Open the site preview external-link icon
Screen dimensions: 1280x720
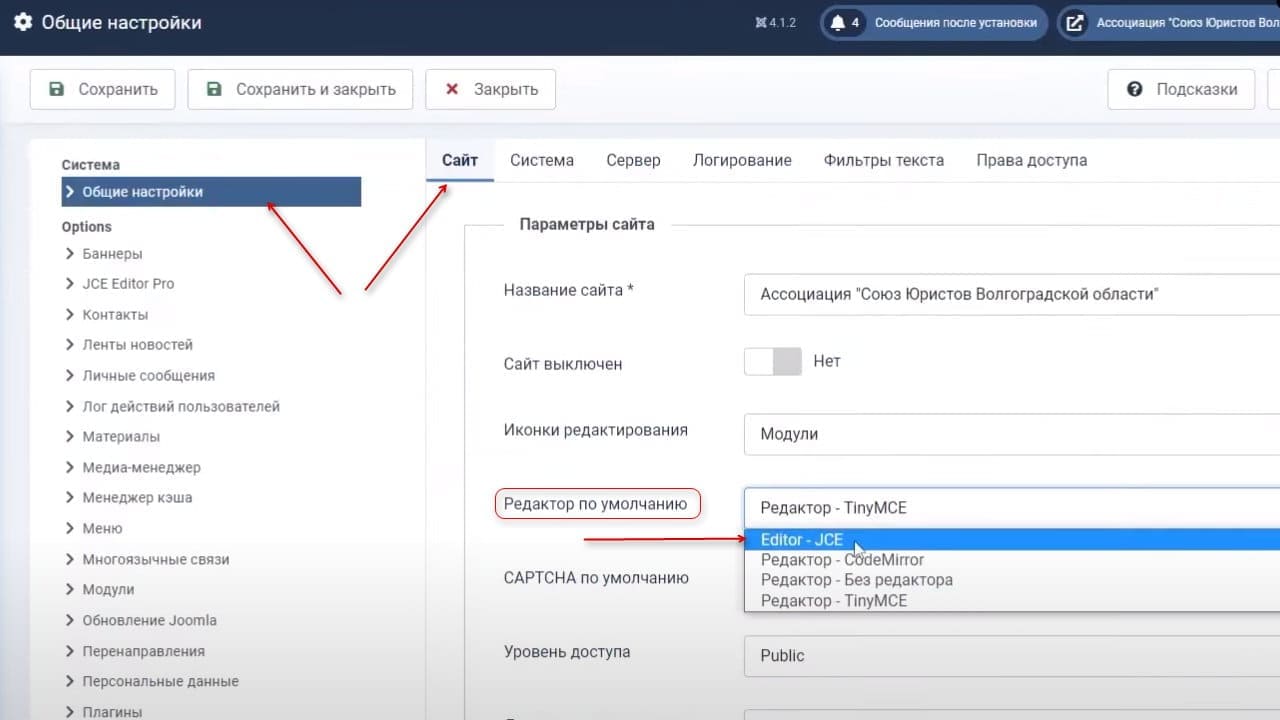(1074, 23)
